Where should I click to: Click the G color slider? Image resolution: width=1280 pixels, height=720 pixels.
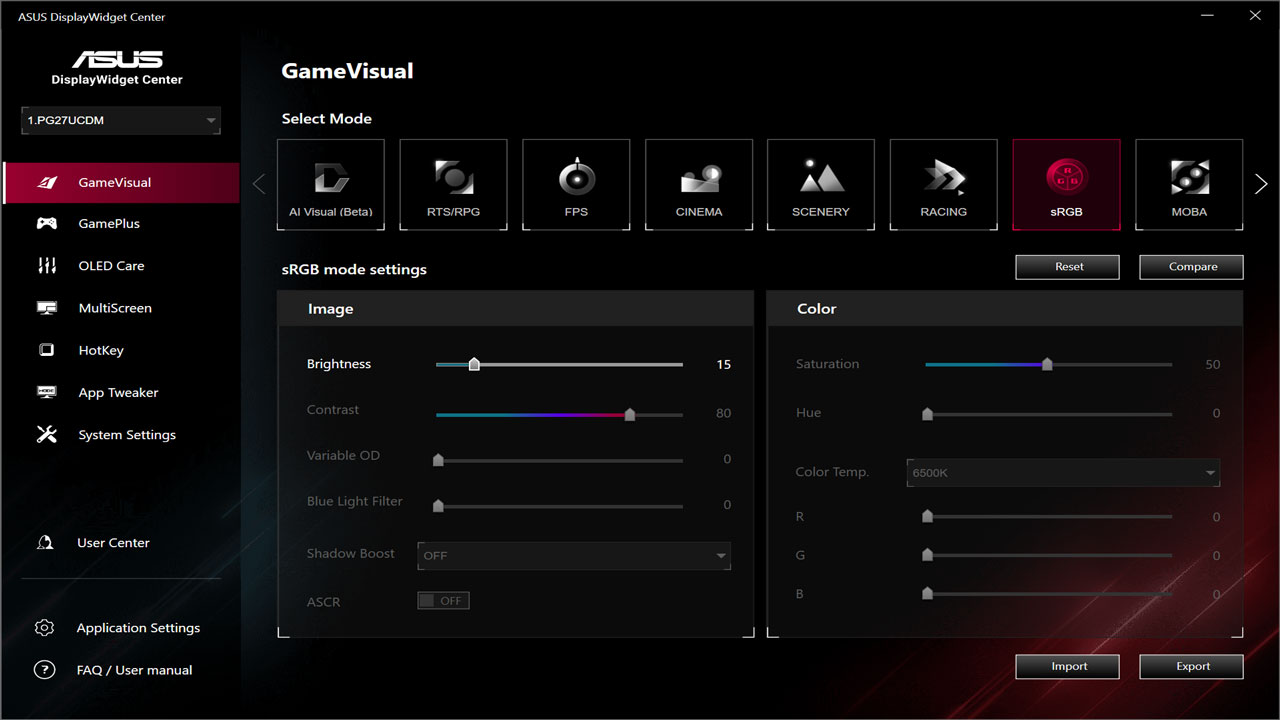(x=1047, y=555)
